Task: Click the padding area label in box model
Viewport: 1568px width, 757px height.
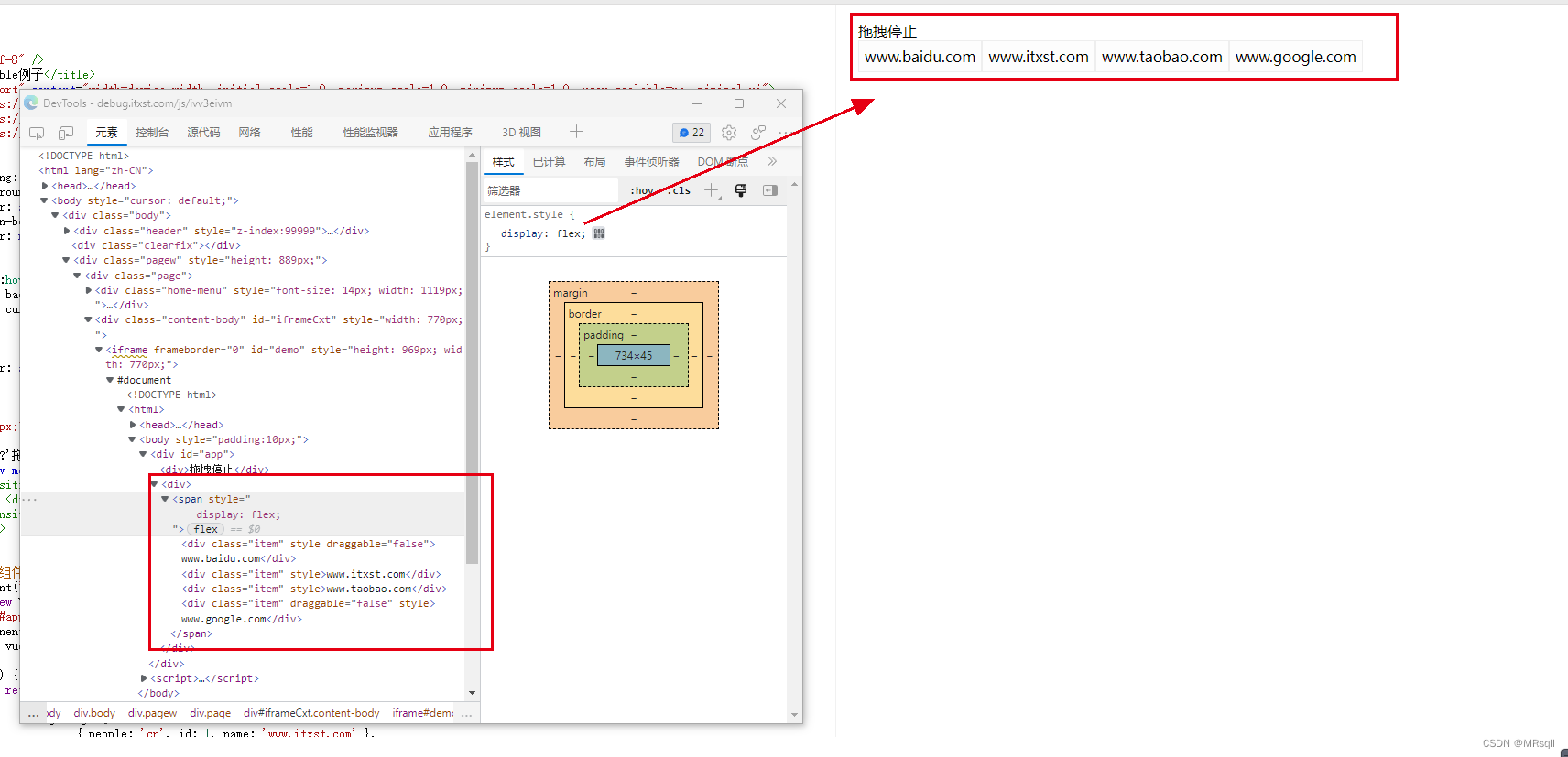Action: coord(603,335)
